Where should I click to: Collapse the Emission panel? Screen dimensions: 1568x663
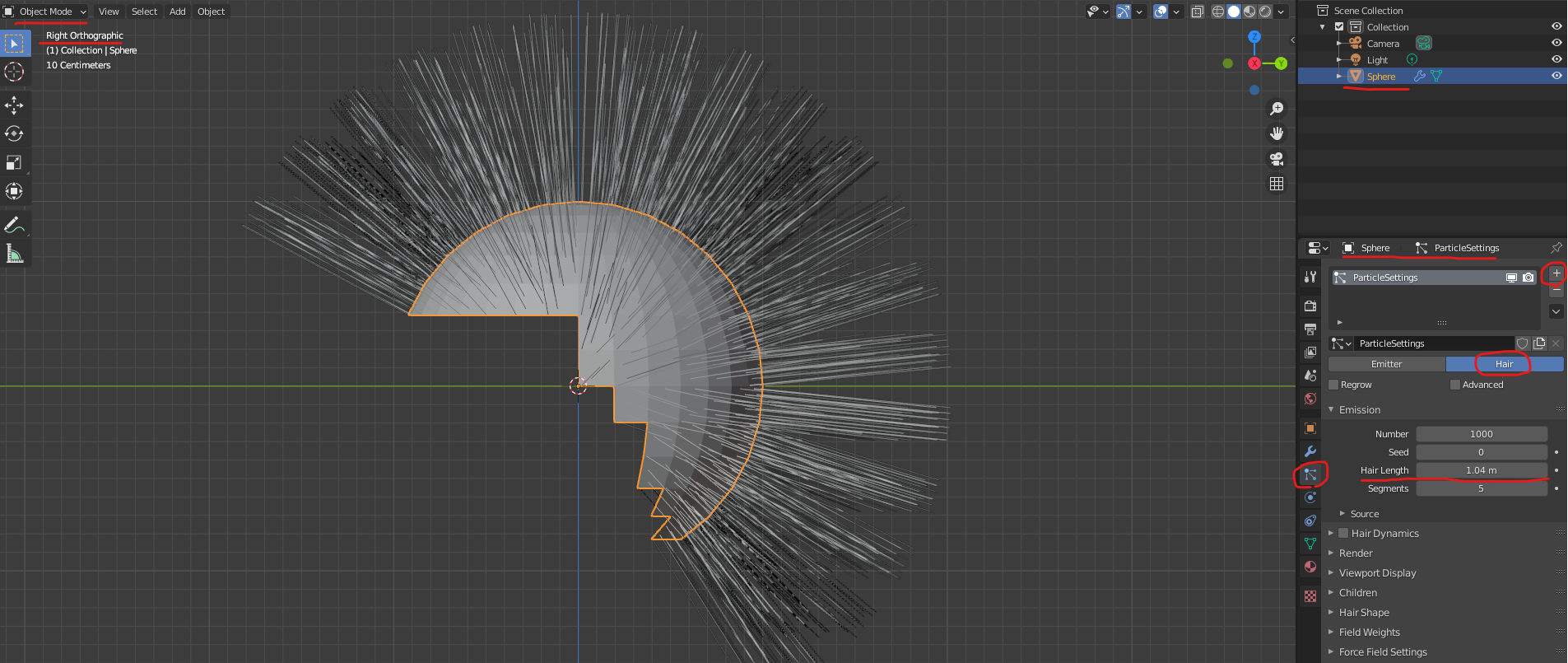pos(1331,409)
